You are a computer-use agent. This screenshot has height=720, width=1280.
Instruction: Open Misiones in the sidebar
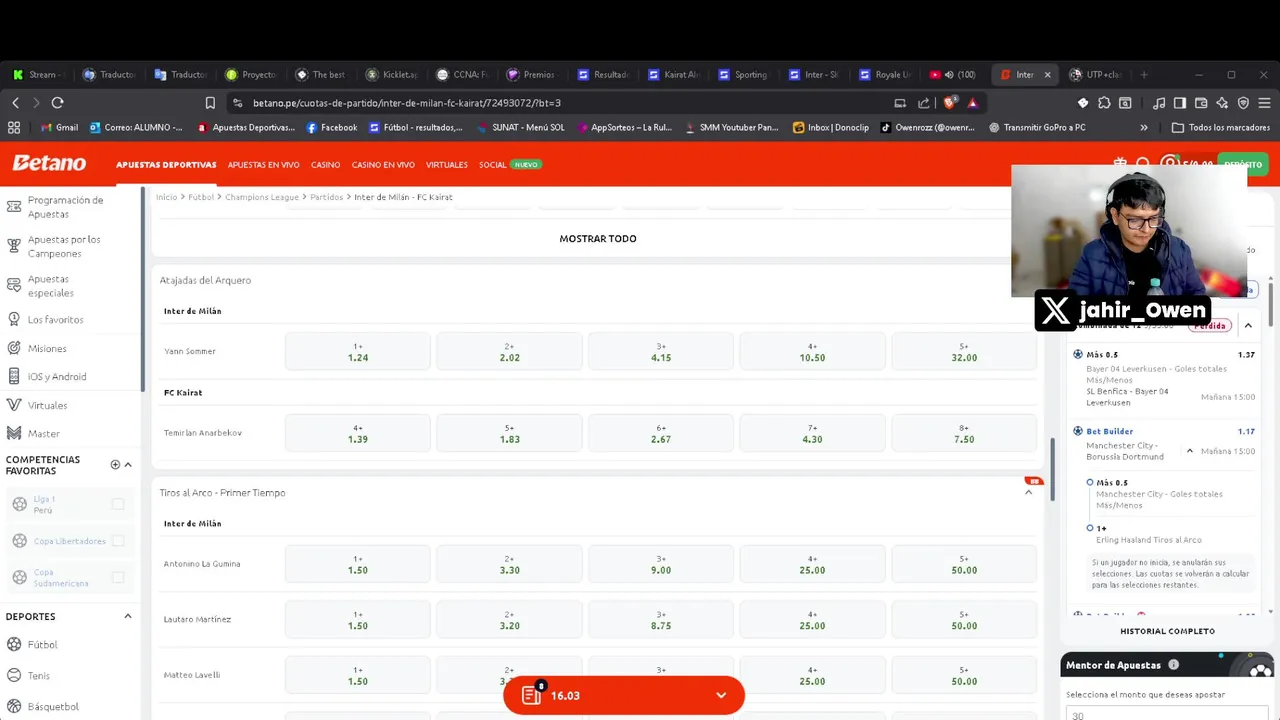47,348
